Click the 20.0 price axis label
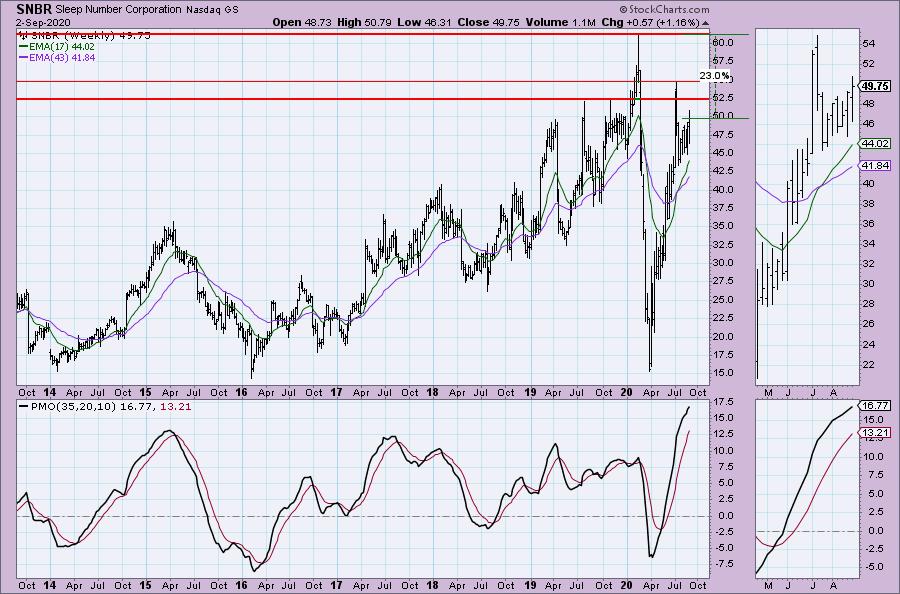 722,336
